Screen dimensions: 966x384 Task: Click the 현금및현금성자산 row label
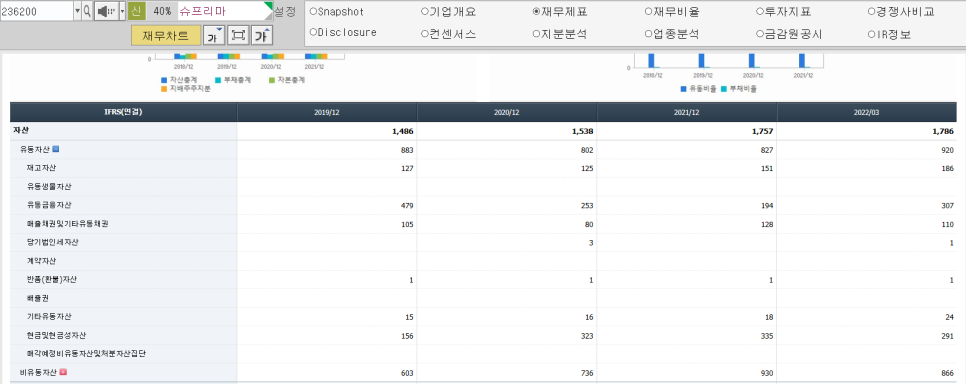pyautogui.click(x=56, y=335)
